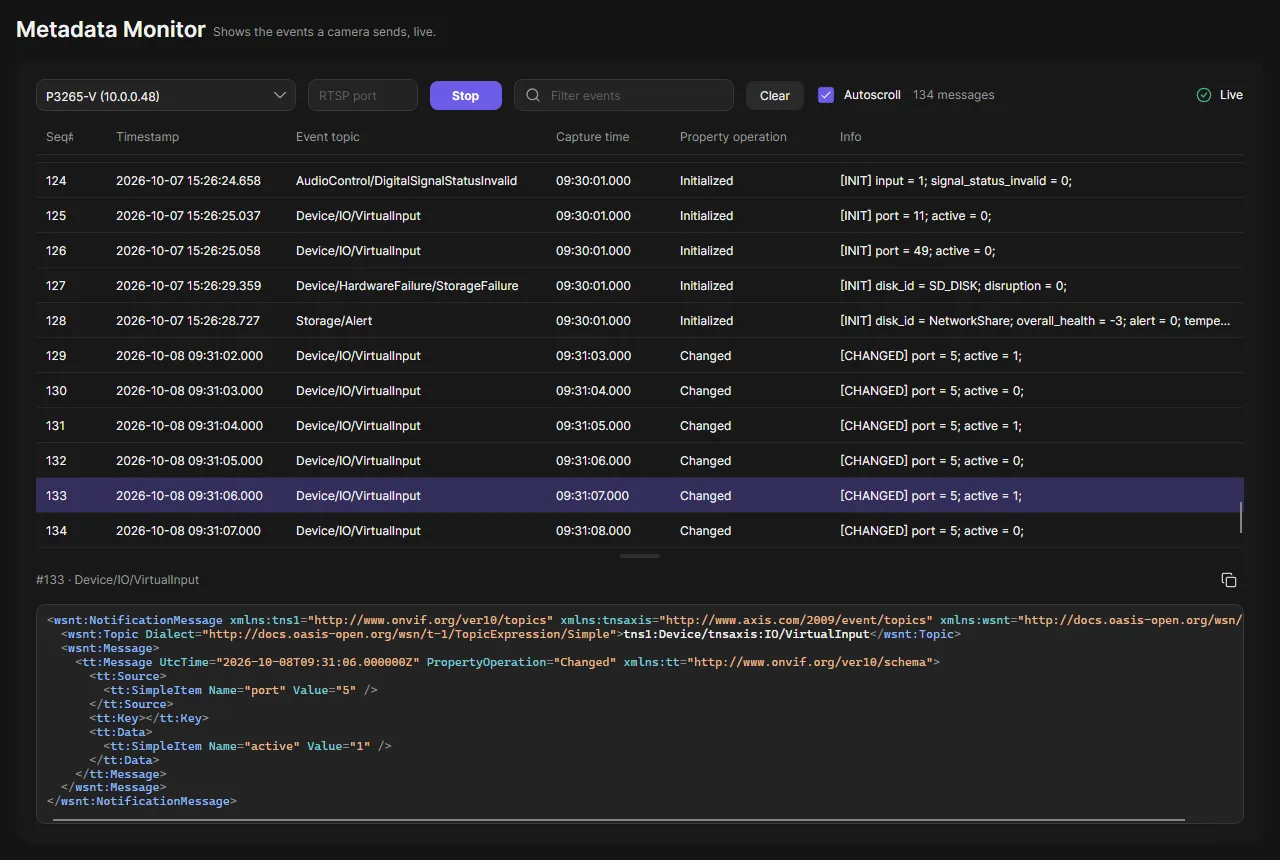1280x860 pixels.
Task: Click the Event topic column header
Action: [x=328, y=137]
